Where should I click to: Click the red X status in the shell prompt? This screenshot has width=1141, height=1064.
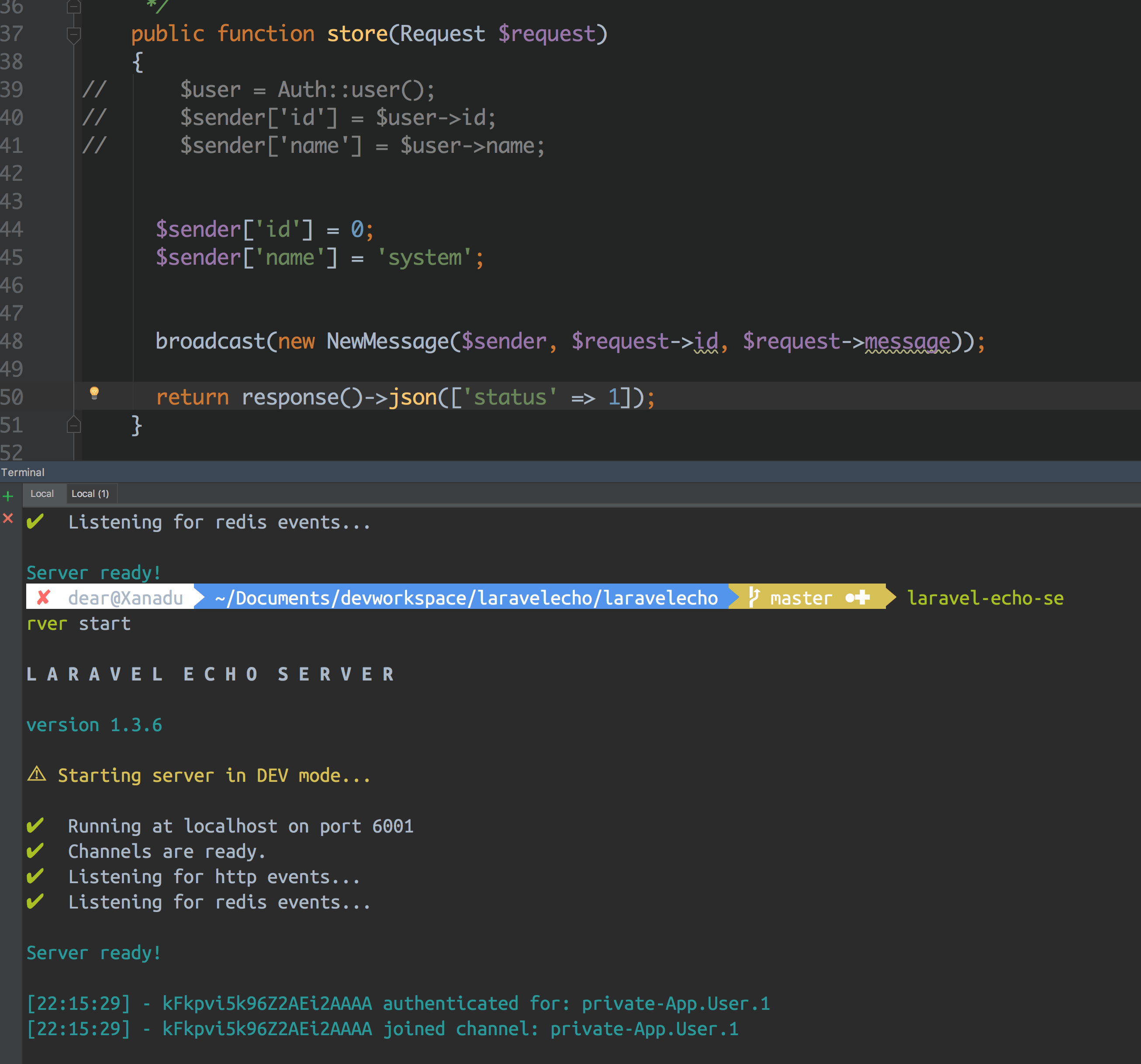pos(43,598)
